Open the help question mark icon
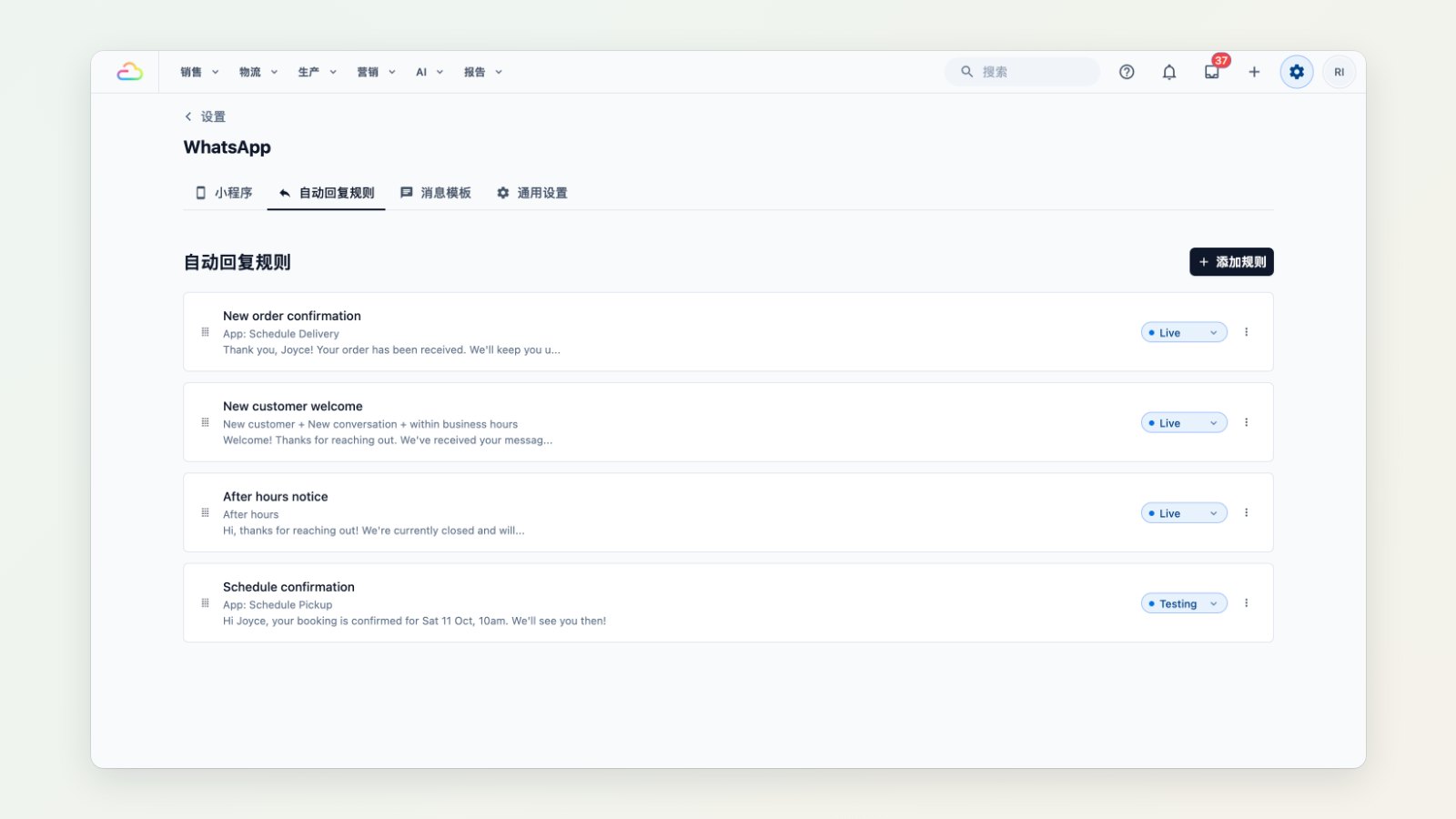The height and width of the screenshot is (819, 1456). tap(1127, 72)
